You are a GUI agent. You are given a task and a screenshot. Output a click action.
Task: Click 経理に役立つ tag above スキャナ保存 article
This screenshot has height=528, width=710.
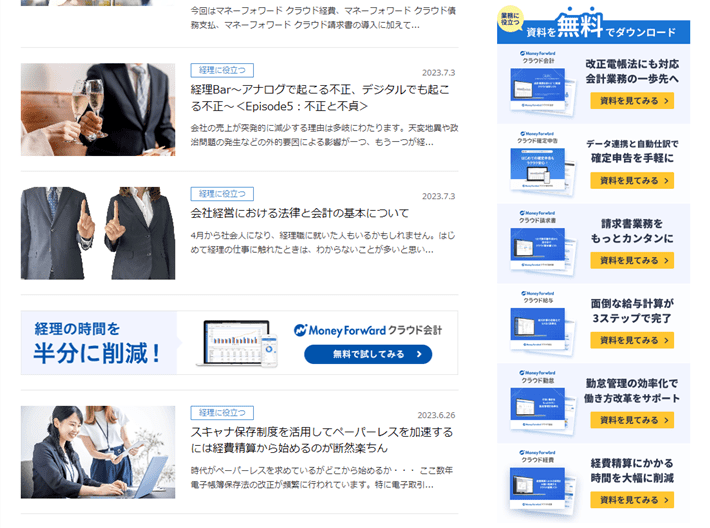point(222,413)
